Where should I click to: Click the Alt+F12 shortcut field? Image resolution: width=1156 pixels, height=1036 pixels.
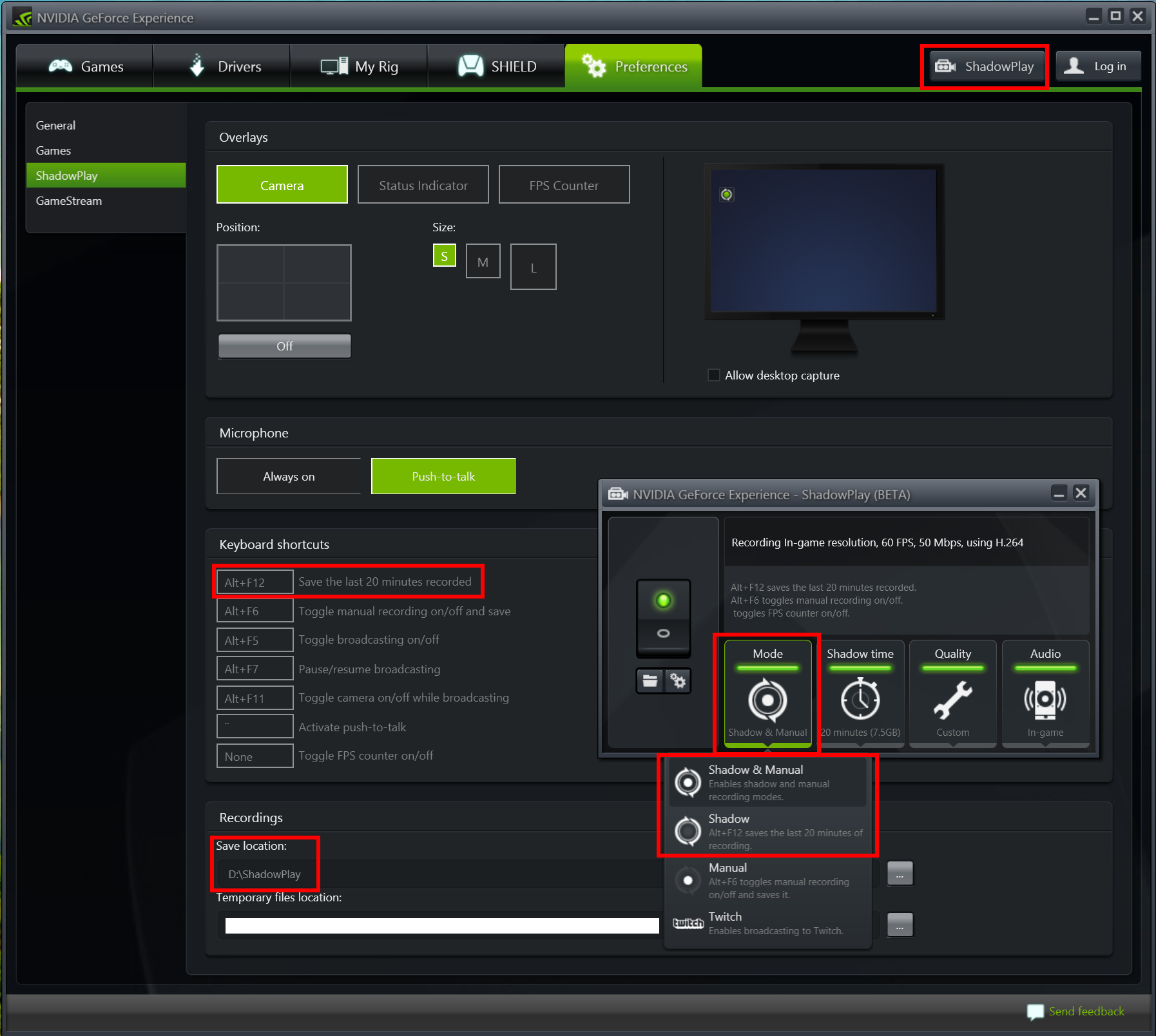(x=255, y=582)
